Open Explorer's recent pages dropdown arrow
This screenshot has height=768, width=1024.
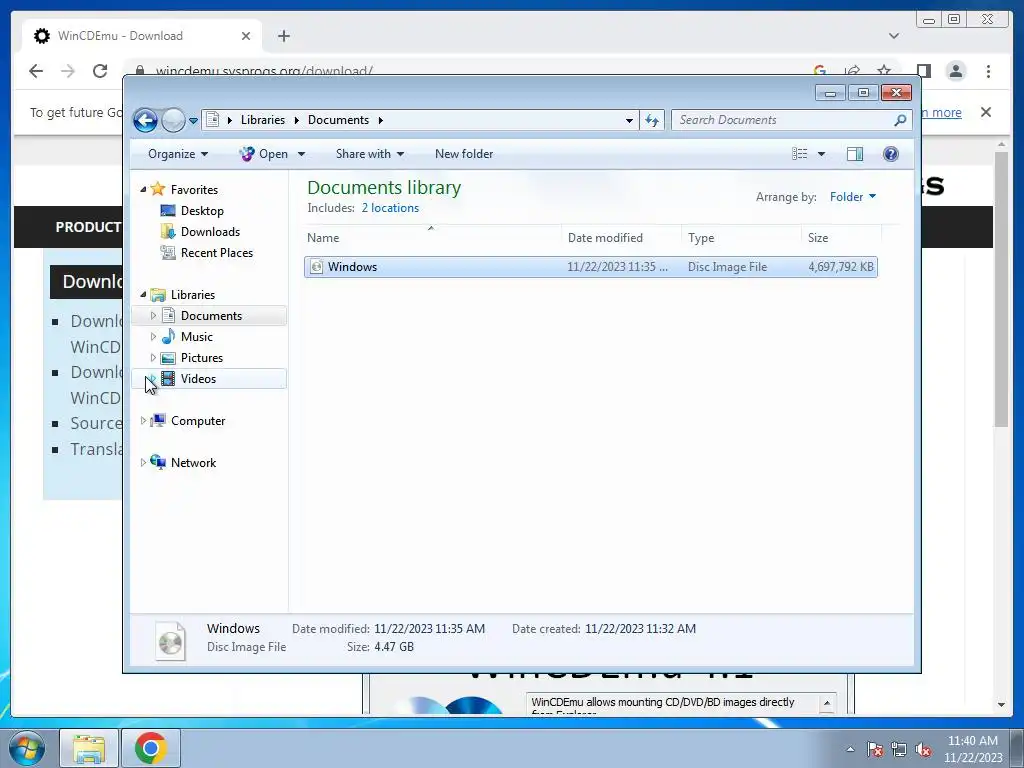193,121
